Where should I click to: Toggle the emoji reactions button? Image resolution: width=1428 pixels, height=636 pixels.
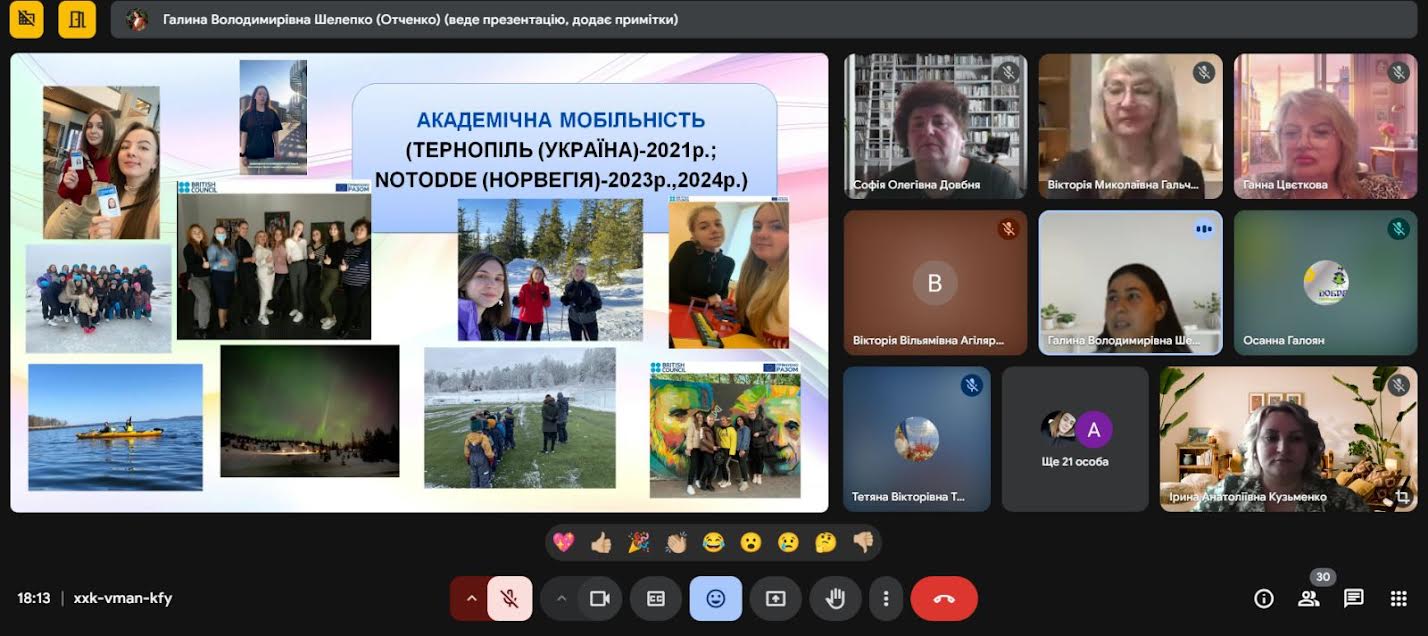coord(716,599)
